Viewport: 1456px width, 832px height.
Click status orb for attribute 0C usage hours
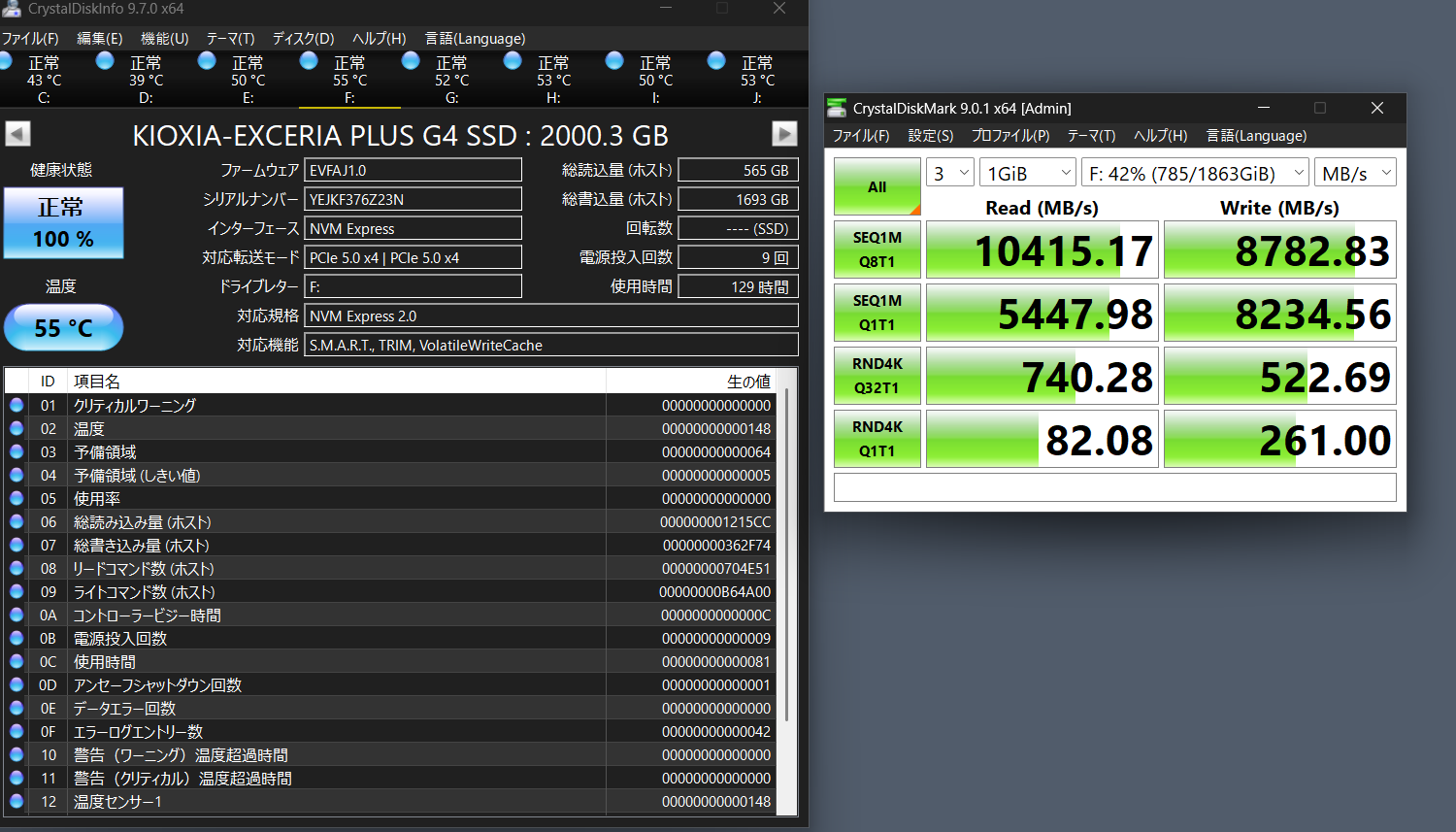pos(17,661)
